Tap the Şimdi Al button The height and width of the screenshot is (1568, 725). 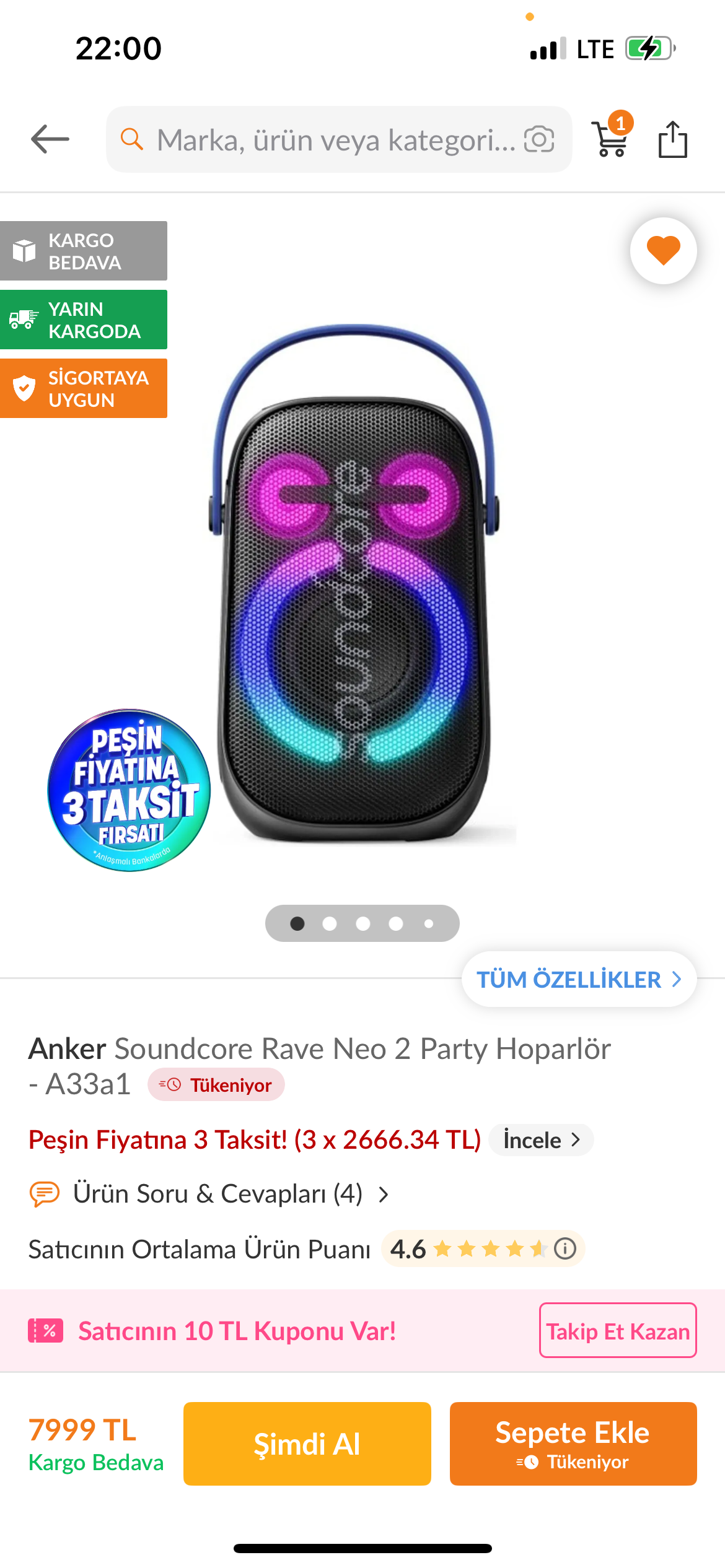click(307, 1444)
